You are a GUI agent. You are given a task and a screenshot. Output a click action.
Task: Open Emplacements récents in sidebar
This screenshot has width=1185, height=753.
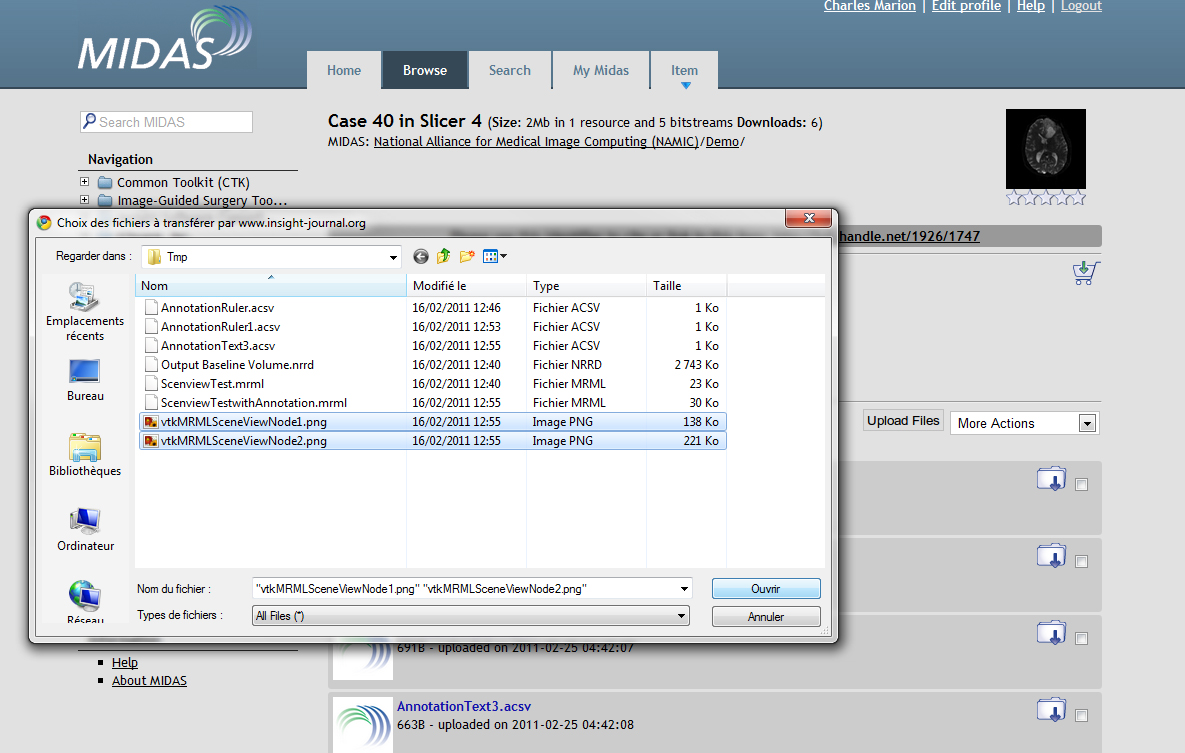point(85,310)
